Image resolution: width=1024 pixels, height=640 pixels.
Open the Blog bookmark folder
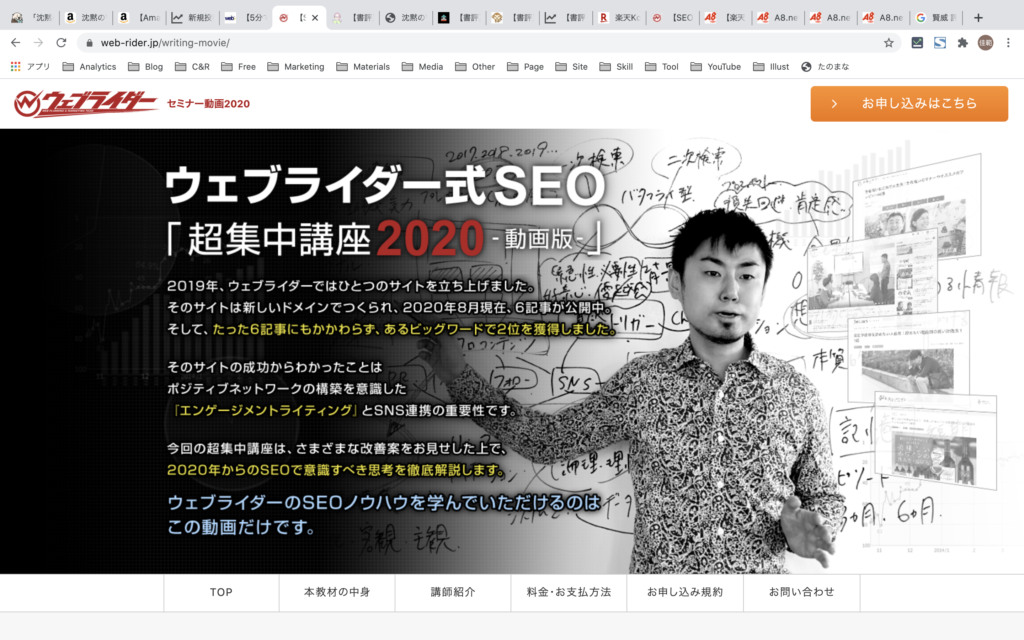[146, 67]
